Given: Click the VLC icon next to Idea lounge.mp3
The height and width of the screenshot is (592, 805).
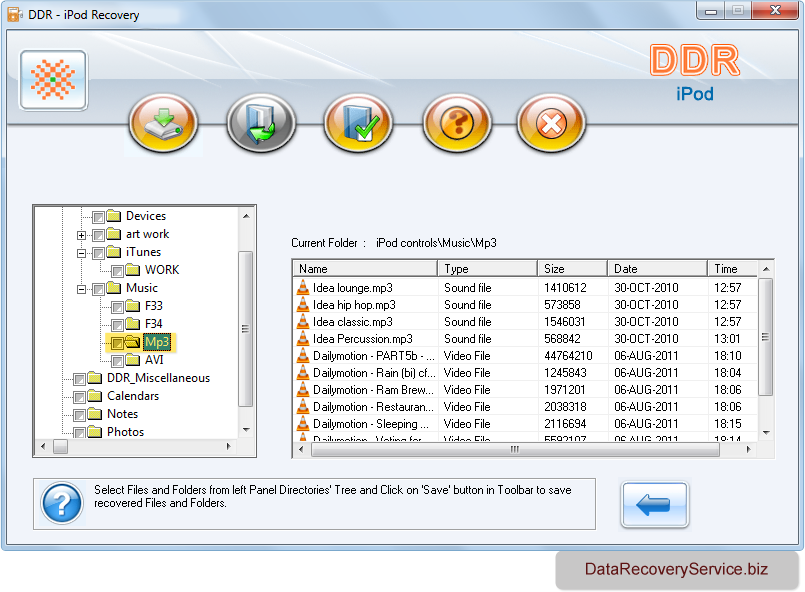Looking at the screenshot, I should (x=303, y=288).
